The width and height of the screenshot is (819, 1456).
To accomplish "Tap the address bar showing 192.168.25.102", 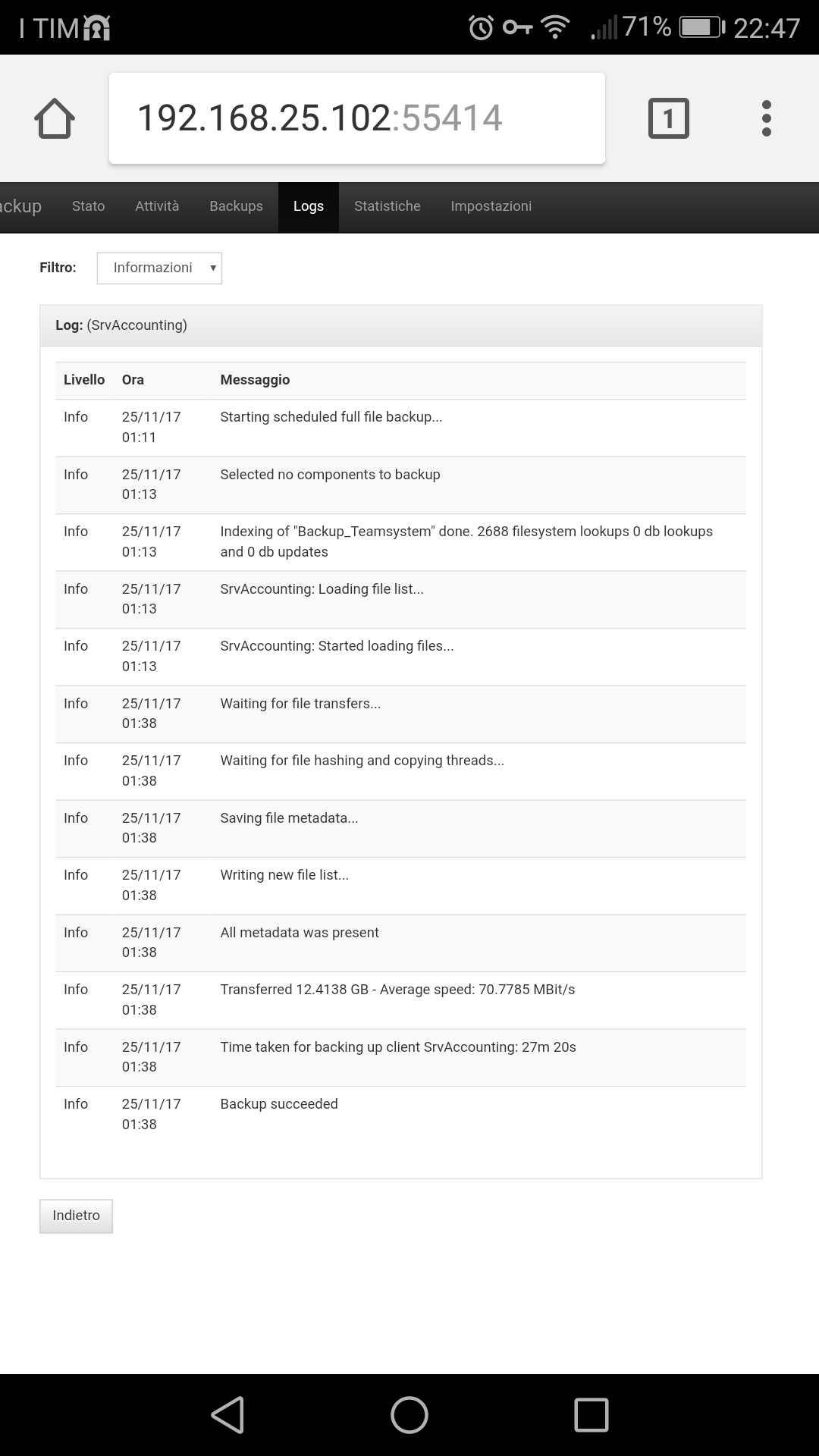I will pos(357,118).
